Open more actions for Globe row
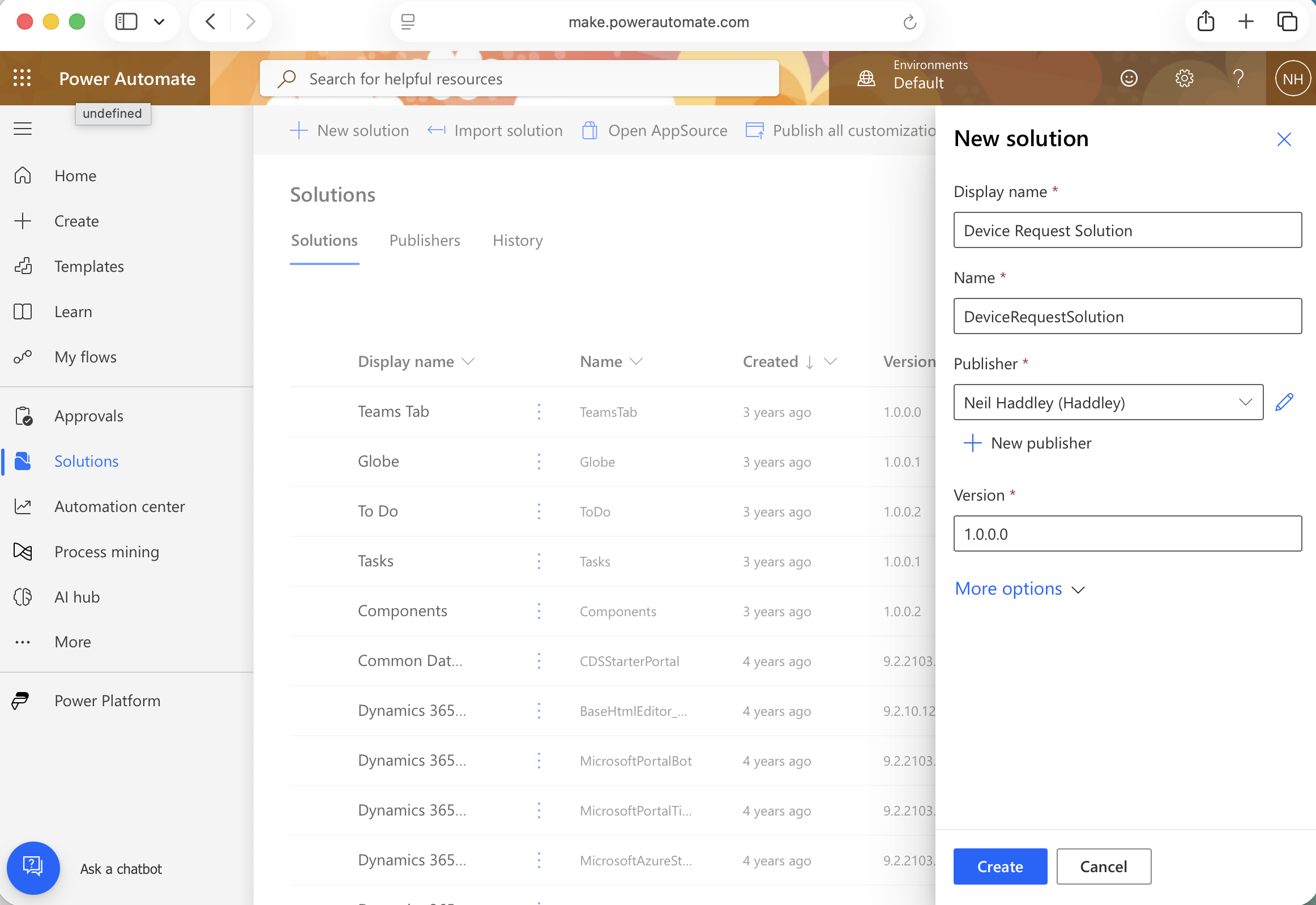 click(539, 462)
